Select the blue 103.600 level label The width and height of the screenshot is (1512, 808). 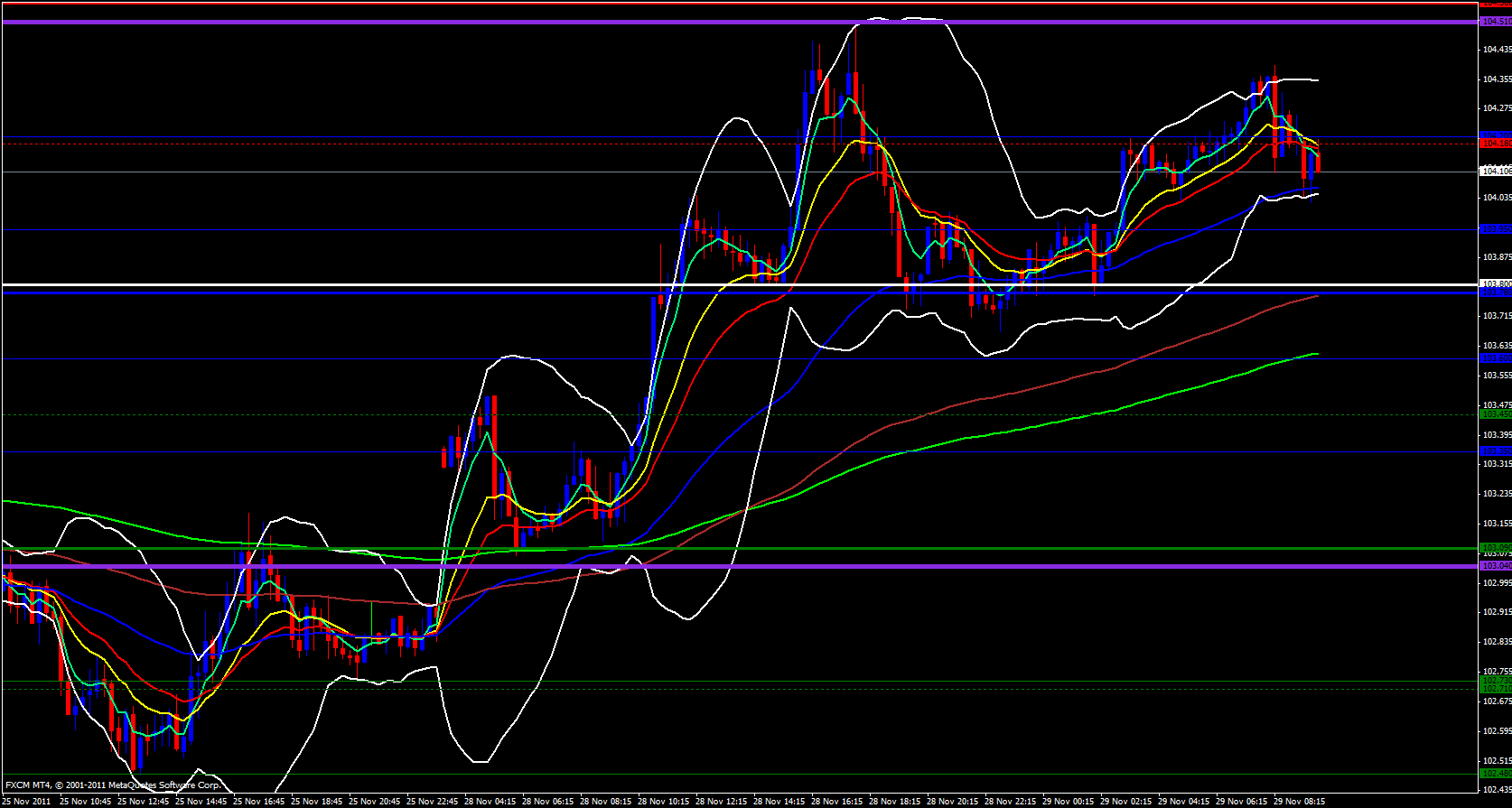coord(1495,358)
